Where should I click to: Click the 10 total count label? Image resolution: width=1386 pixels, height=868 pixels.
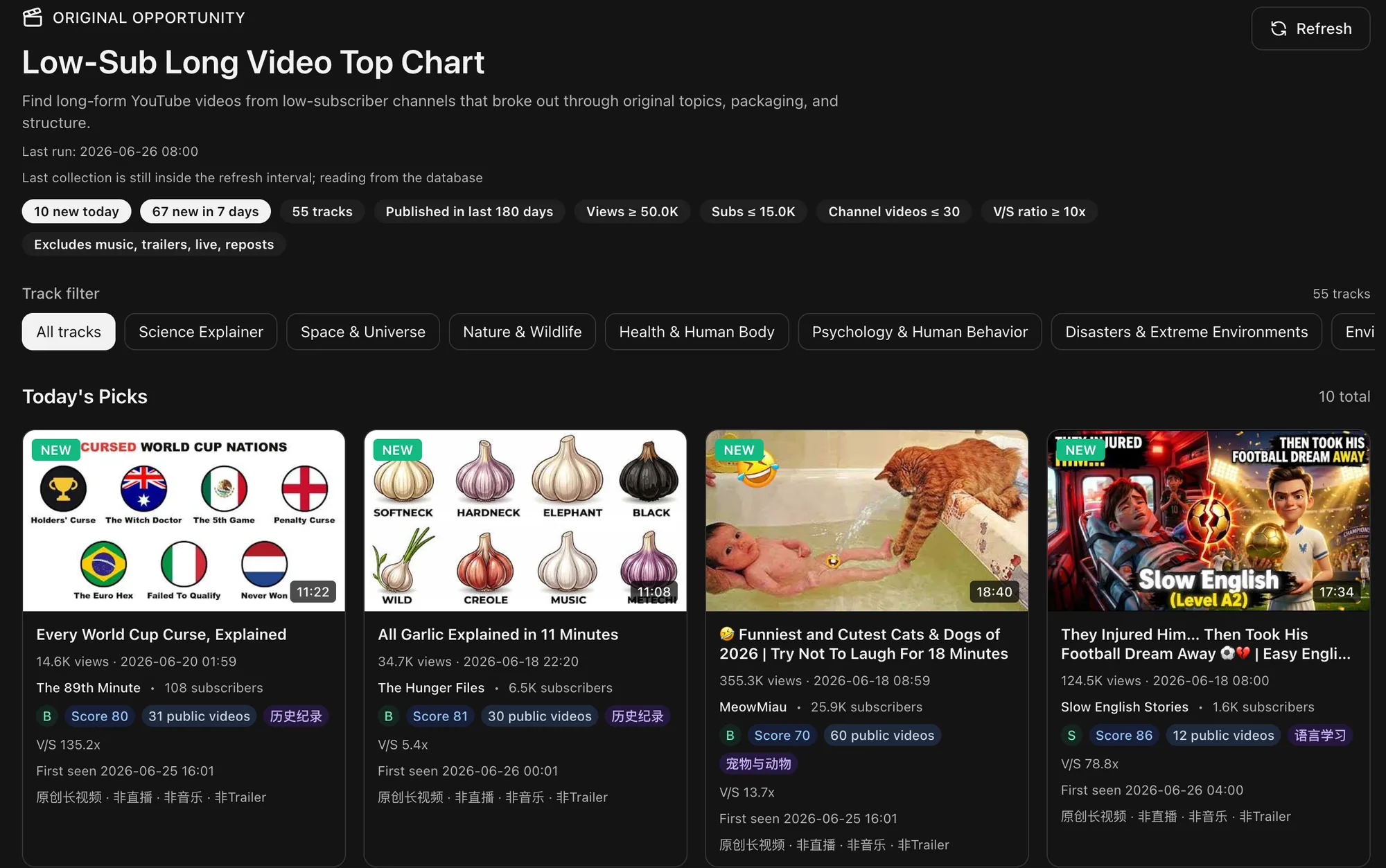point(1344,396)
